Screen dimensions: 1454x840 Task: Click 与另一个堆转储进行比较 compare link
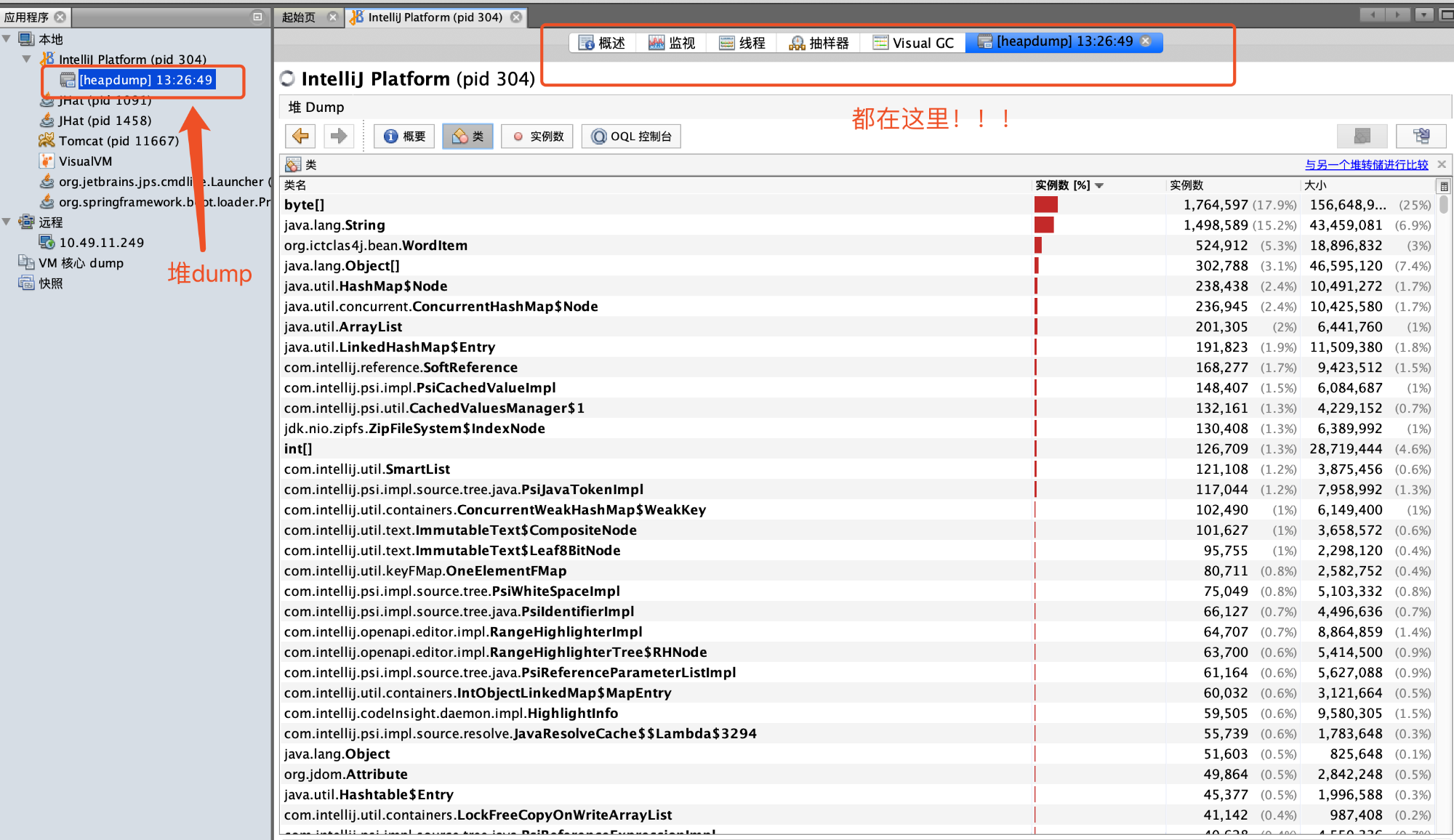[1366, 165]
